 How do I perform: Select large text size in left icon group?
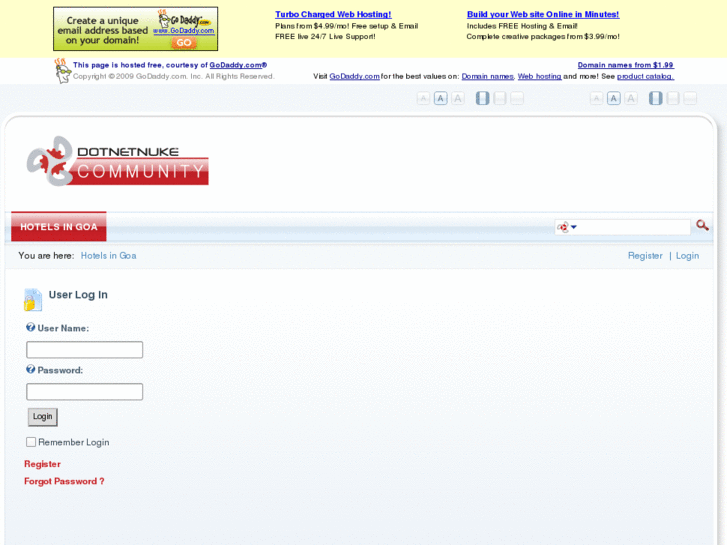click(x=458, y=98)
